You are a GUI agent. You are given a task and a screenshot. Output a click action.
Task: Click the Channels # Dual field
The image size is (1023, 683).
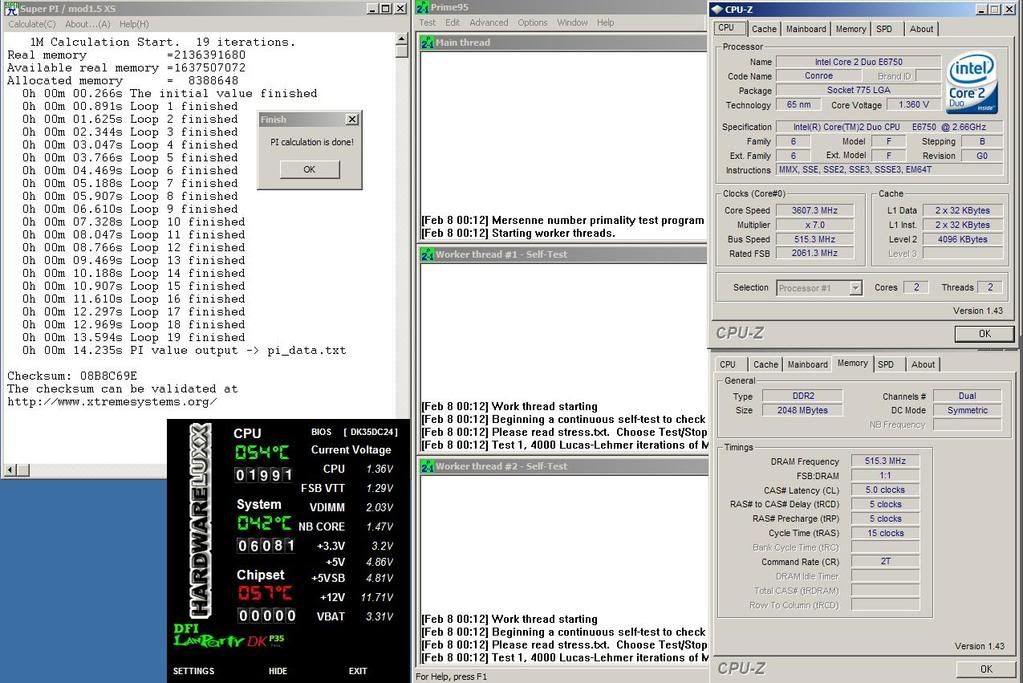tap(967, 396)
